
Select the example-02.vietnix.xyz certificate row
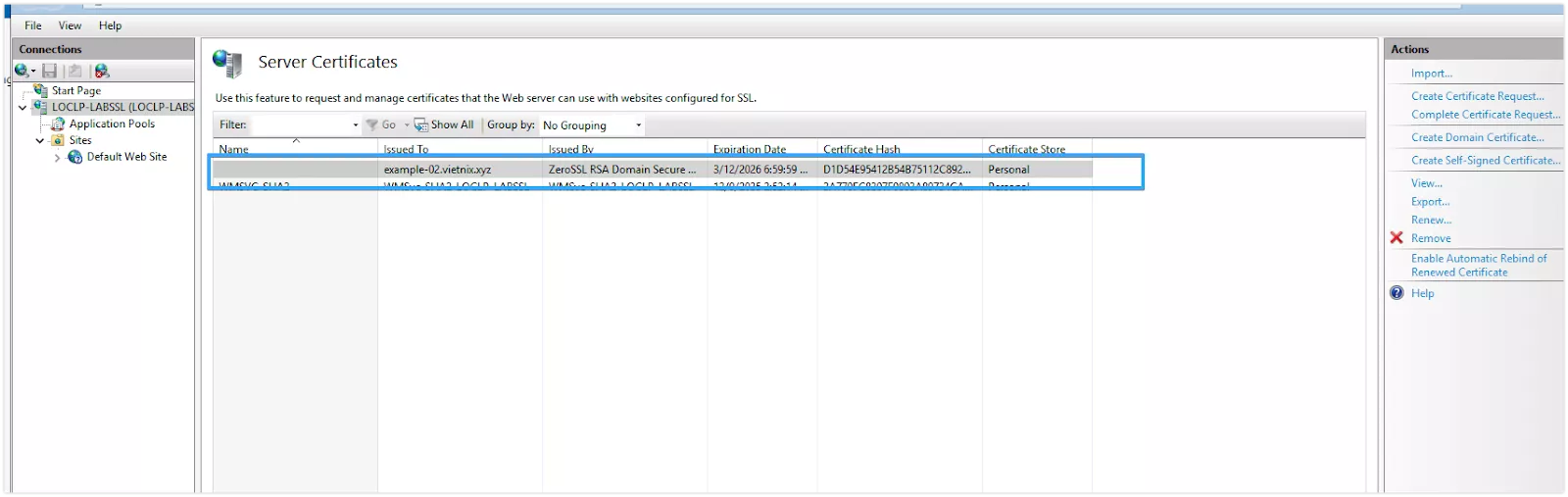pos(437,170)
